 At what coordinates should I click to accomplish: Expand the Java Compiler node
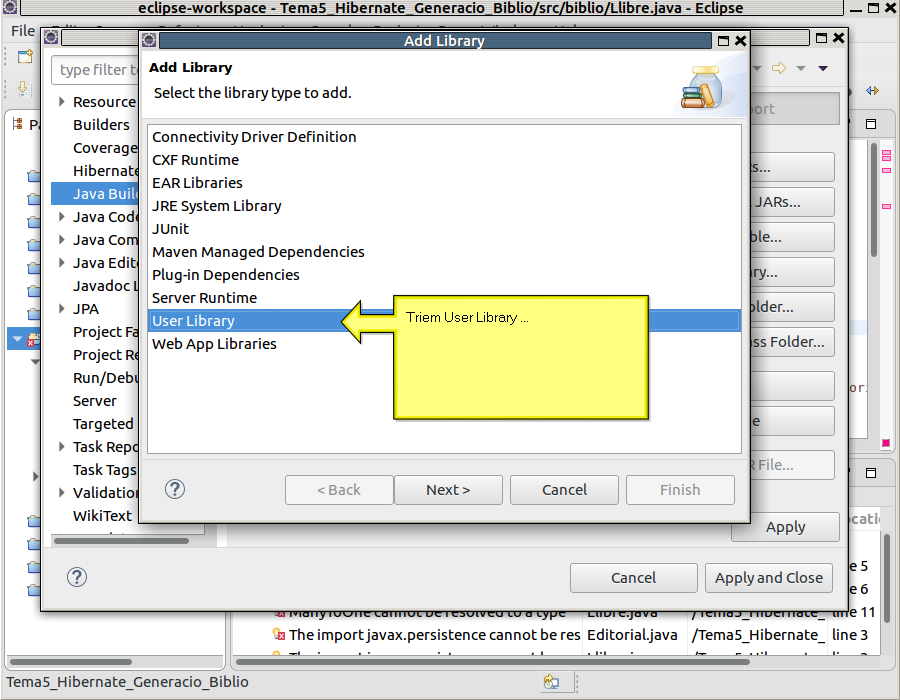click(x=62, y=240)
